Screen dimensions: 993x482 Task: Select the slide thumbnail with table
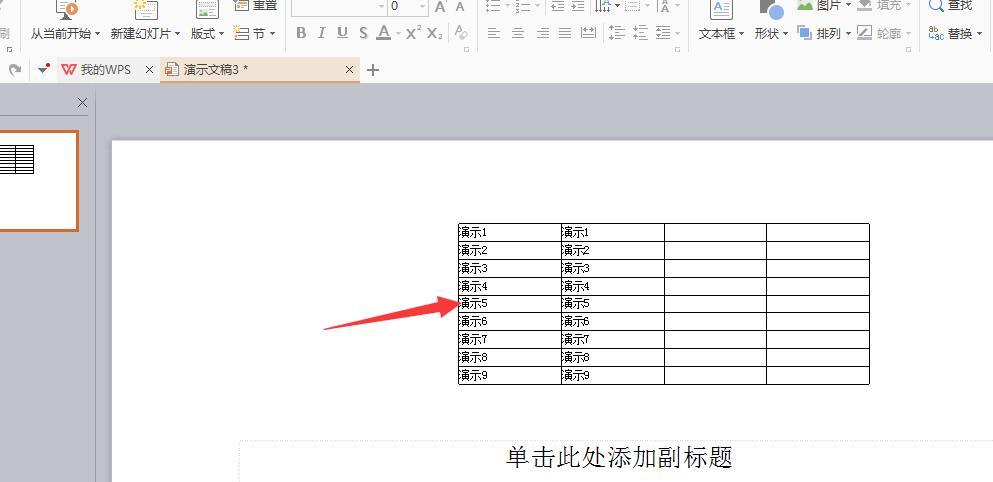pos(38,181)
